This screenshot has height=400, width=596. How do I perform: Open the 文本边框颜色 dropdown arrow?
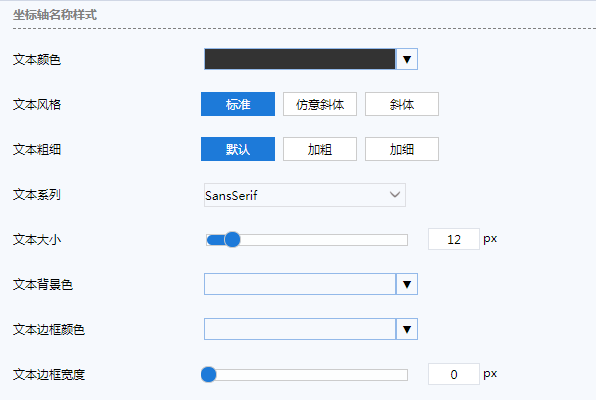click(407, 329)
